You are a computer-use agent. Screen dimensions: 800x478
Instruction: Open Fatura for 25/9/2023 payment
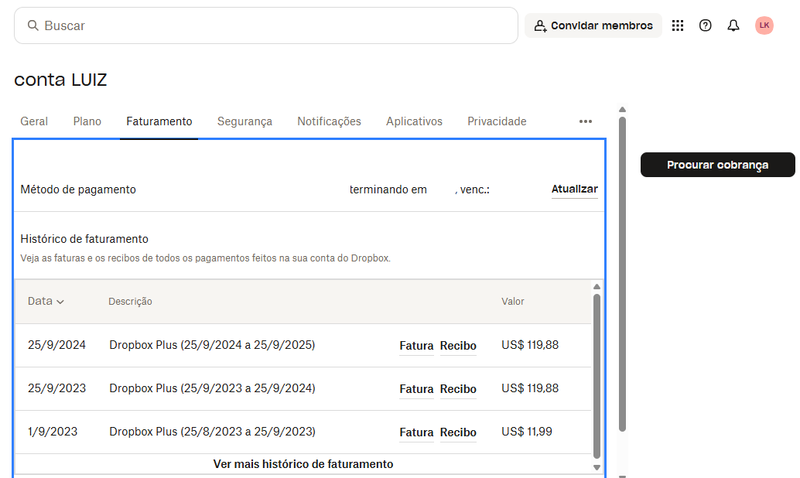[x=416, y=389]
